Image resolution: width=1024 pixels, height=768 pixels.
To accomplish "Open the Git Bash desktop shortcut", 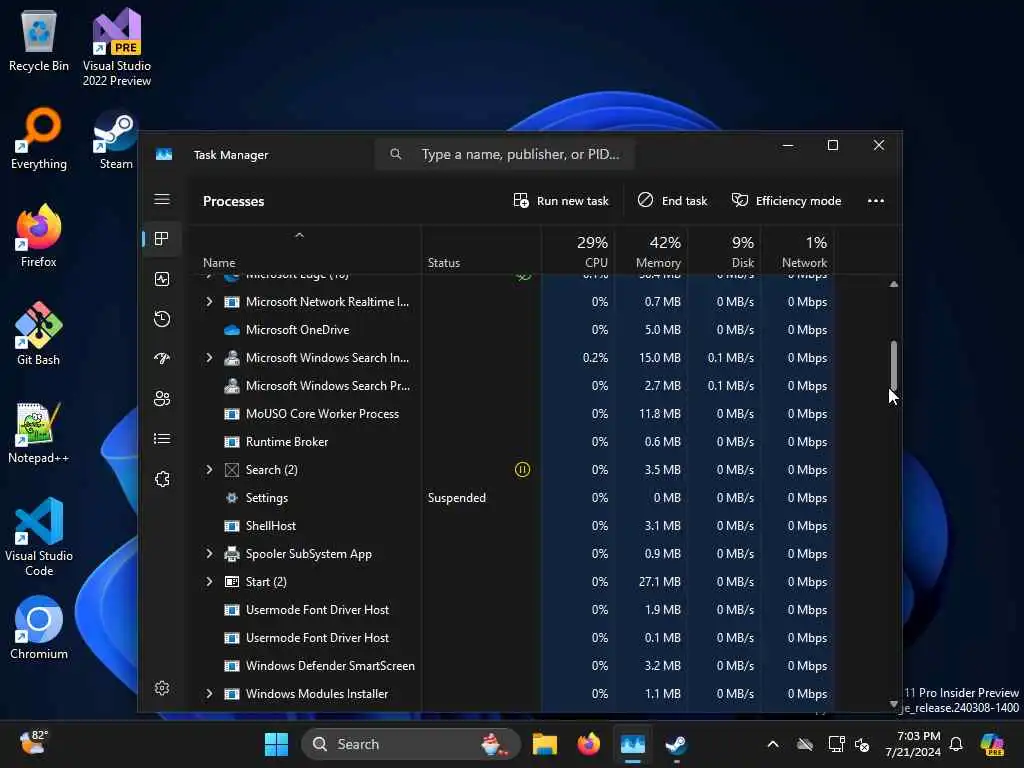I will 39,334.
